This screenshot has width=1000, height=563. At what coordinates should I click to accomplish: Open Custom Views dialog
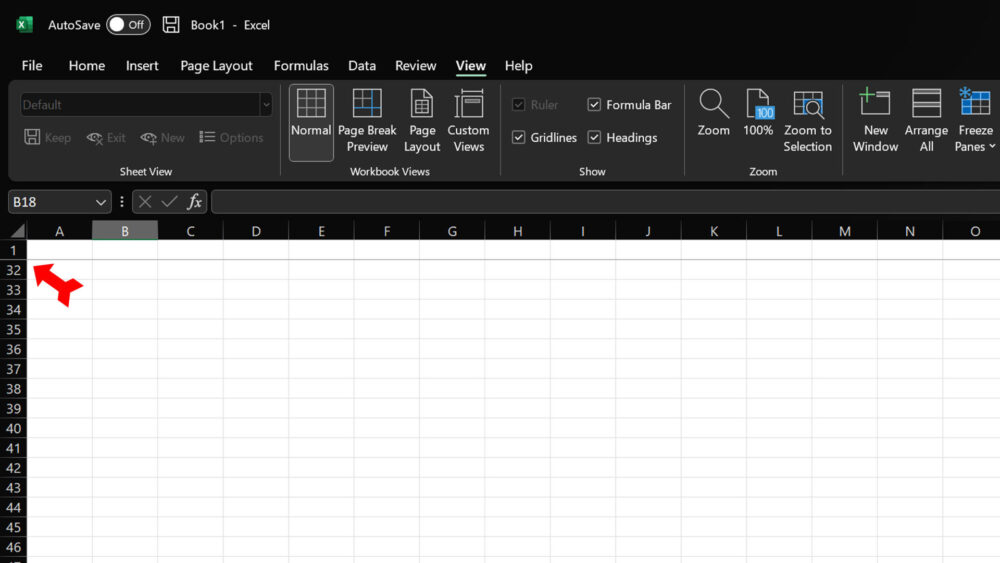pyautogui.click(x=468, y=104)
